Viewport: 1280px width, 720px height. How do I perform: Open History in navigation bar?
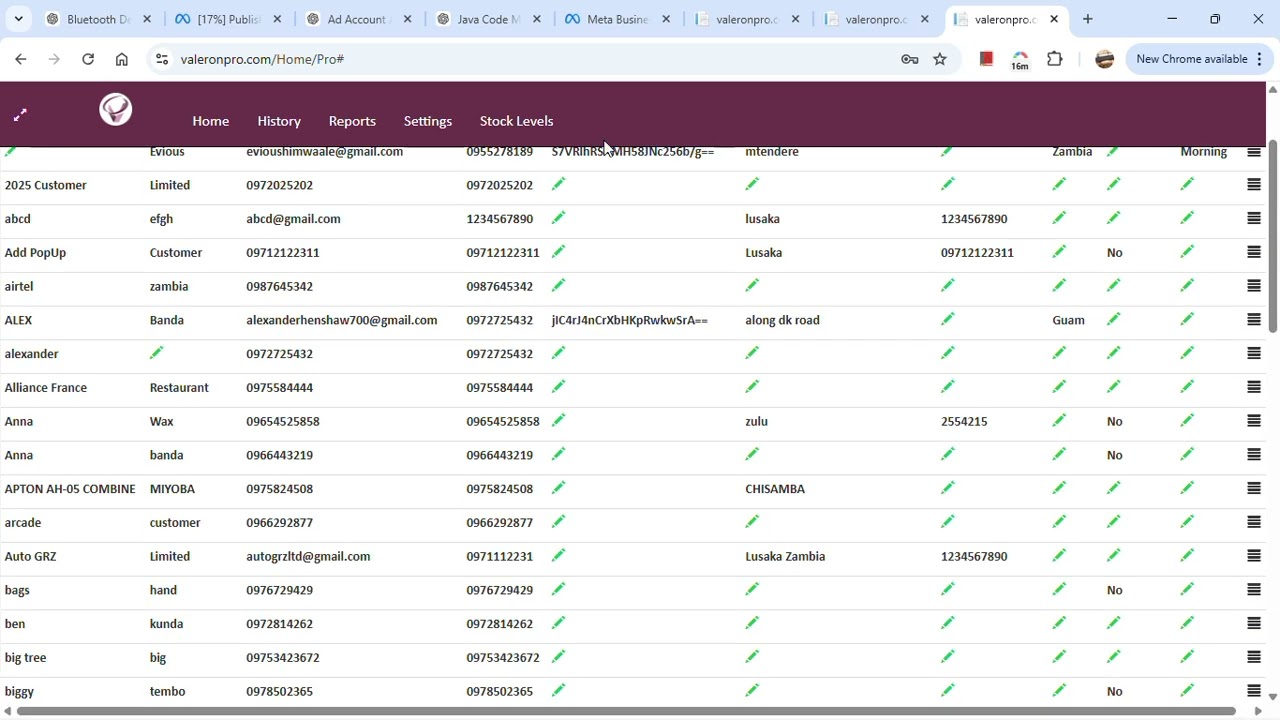[x=279, y=121]
